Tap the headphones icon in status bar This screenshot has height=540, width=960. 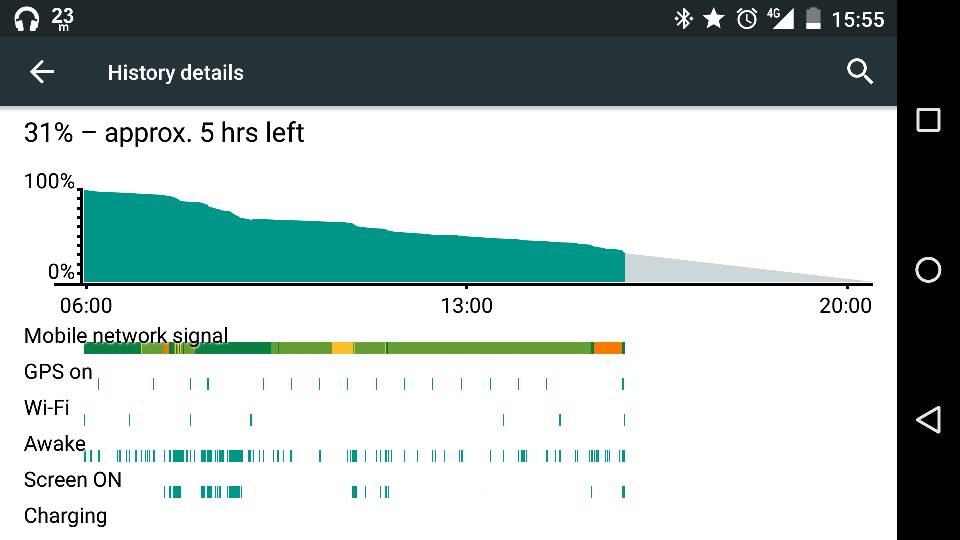coord(26,19)
